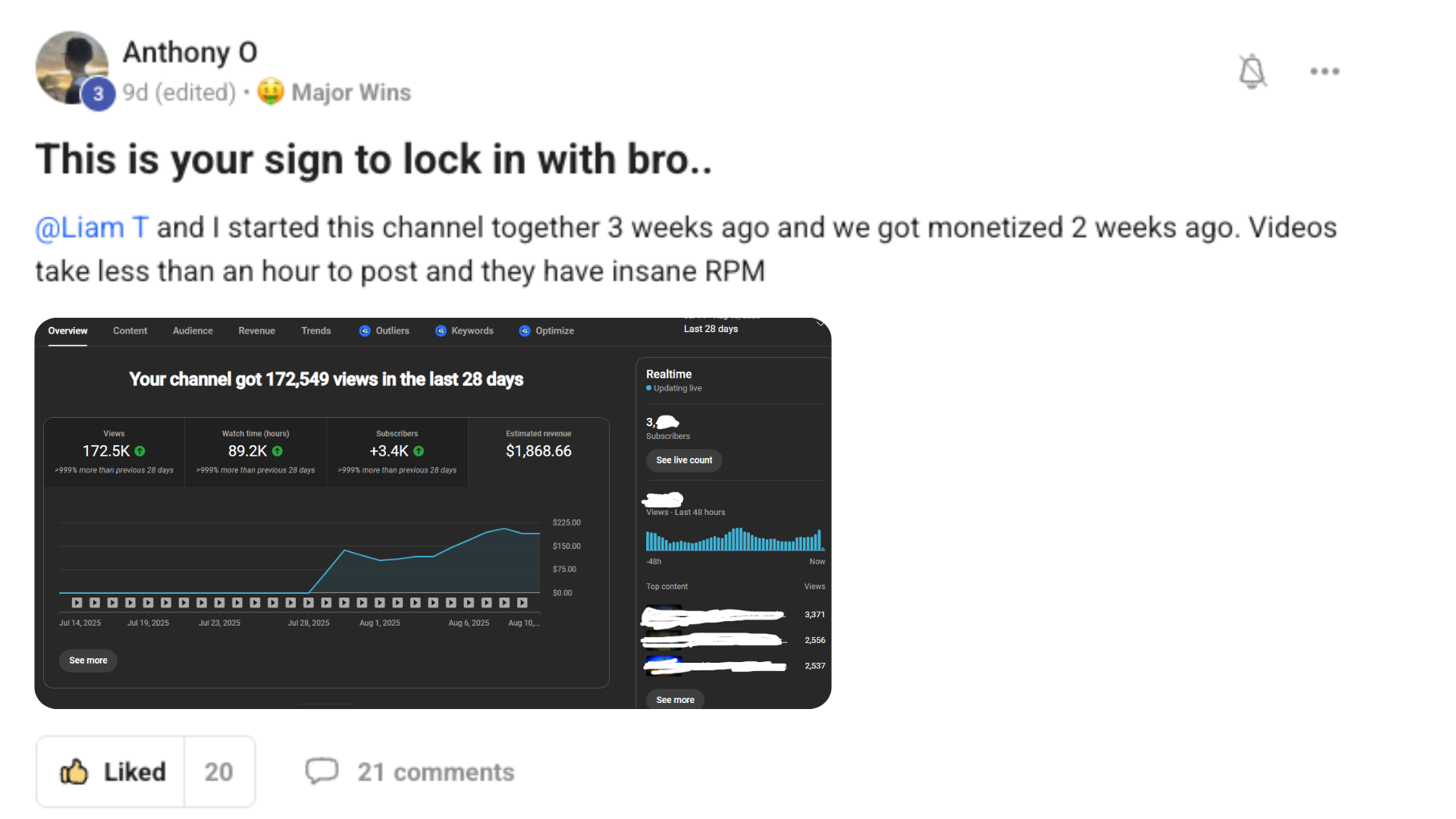Click the Outliers tab icon
This screenshot has width=1456, height=819.
coord(365,331)
